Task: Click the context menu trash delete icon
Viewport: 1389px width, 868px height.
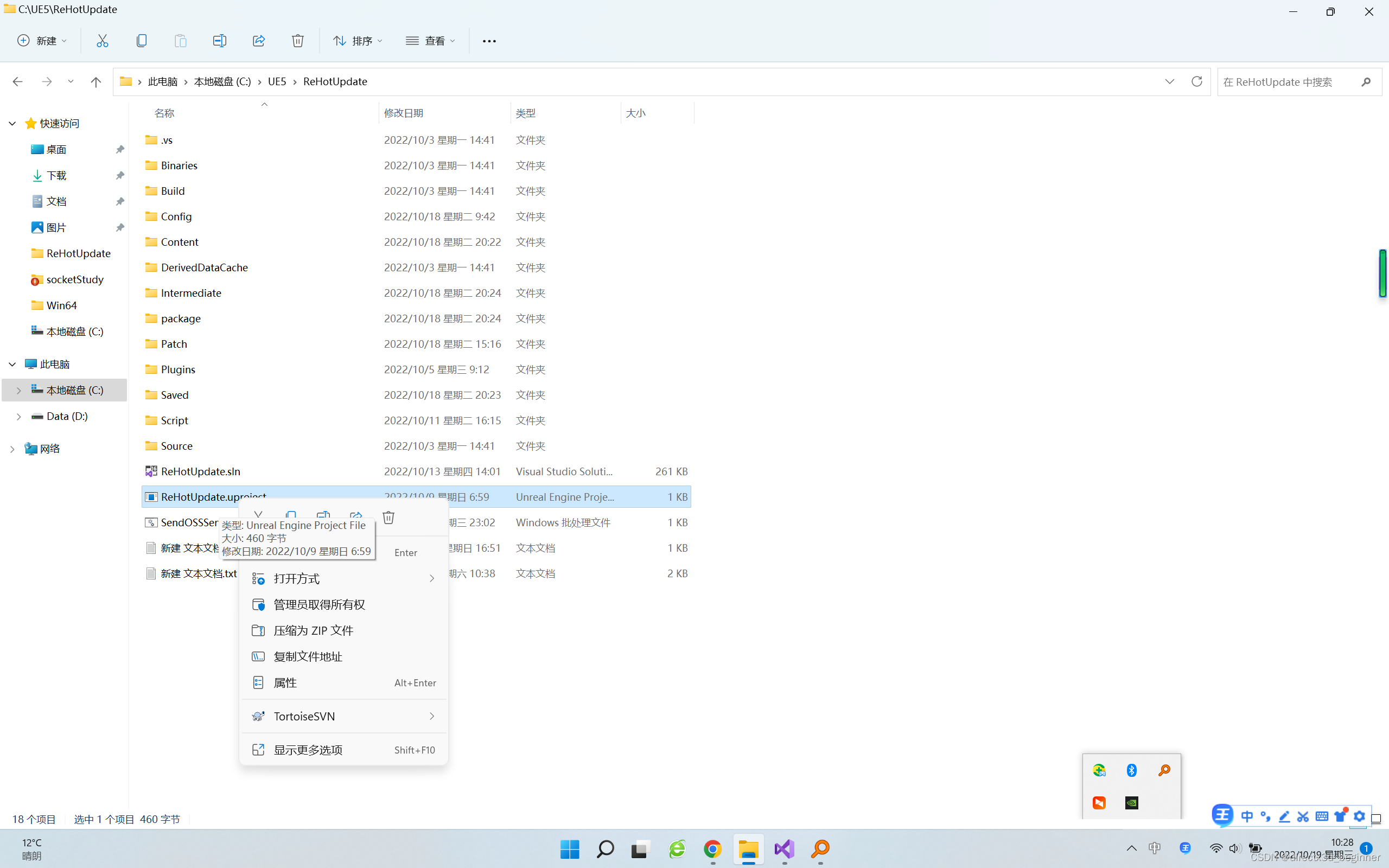Action: (x=388, y=518)
